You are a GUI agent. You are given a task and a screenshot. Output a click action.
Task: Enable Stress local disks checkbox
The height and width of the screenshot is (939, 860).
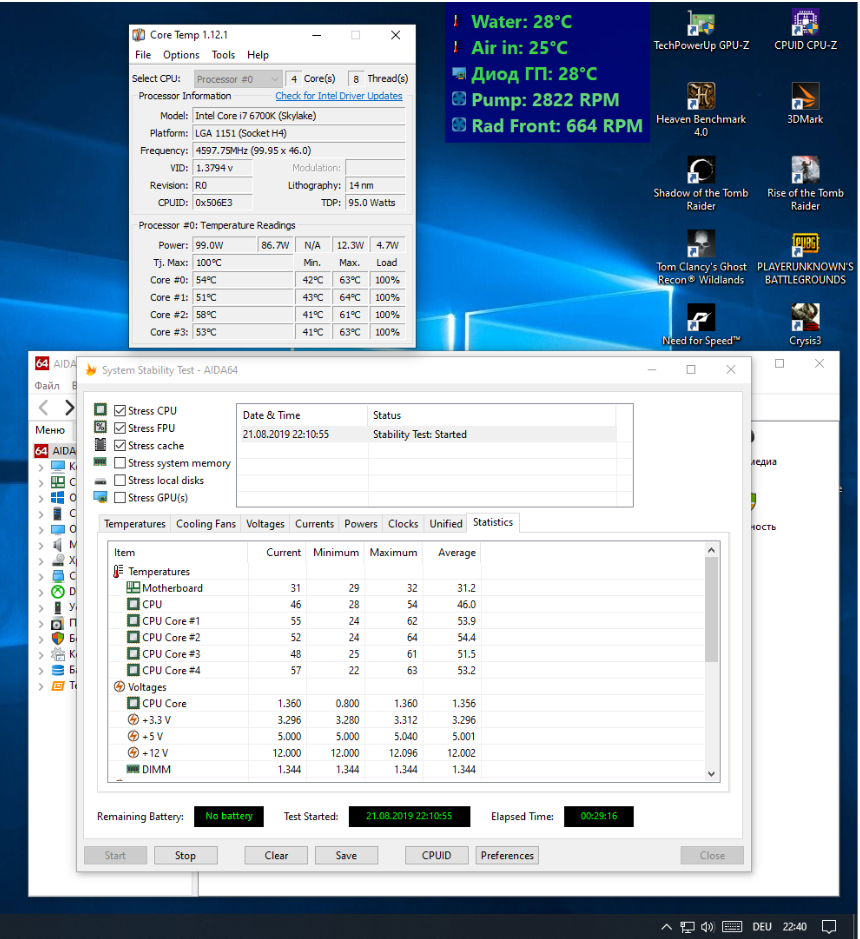pyautogui.click(x=120, y=480)
